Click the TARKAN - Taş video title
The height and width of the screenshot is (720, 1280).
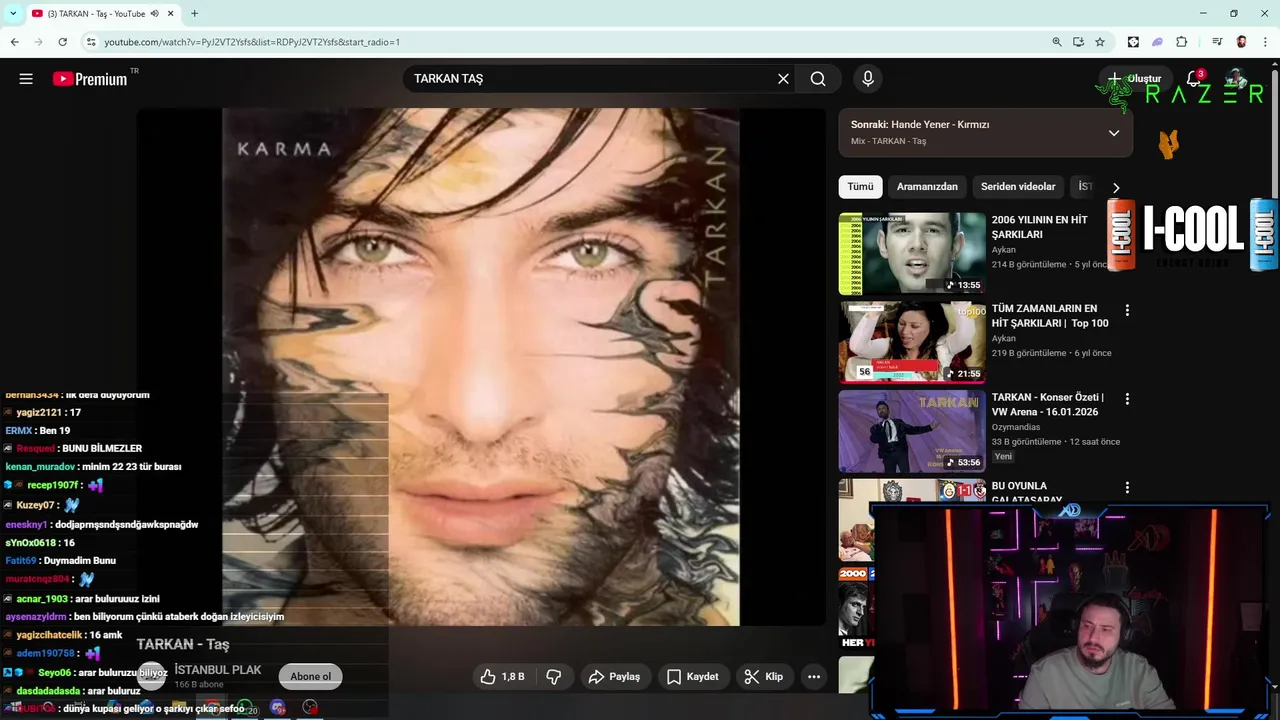(183, 645)
